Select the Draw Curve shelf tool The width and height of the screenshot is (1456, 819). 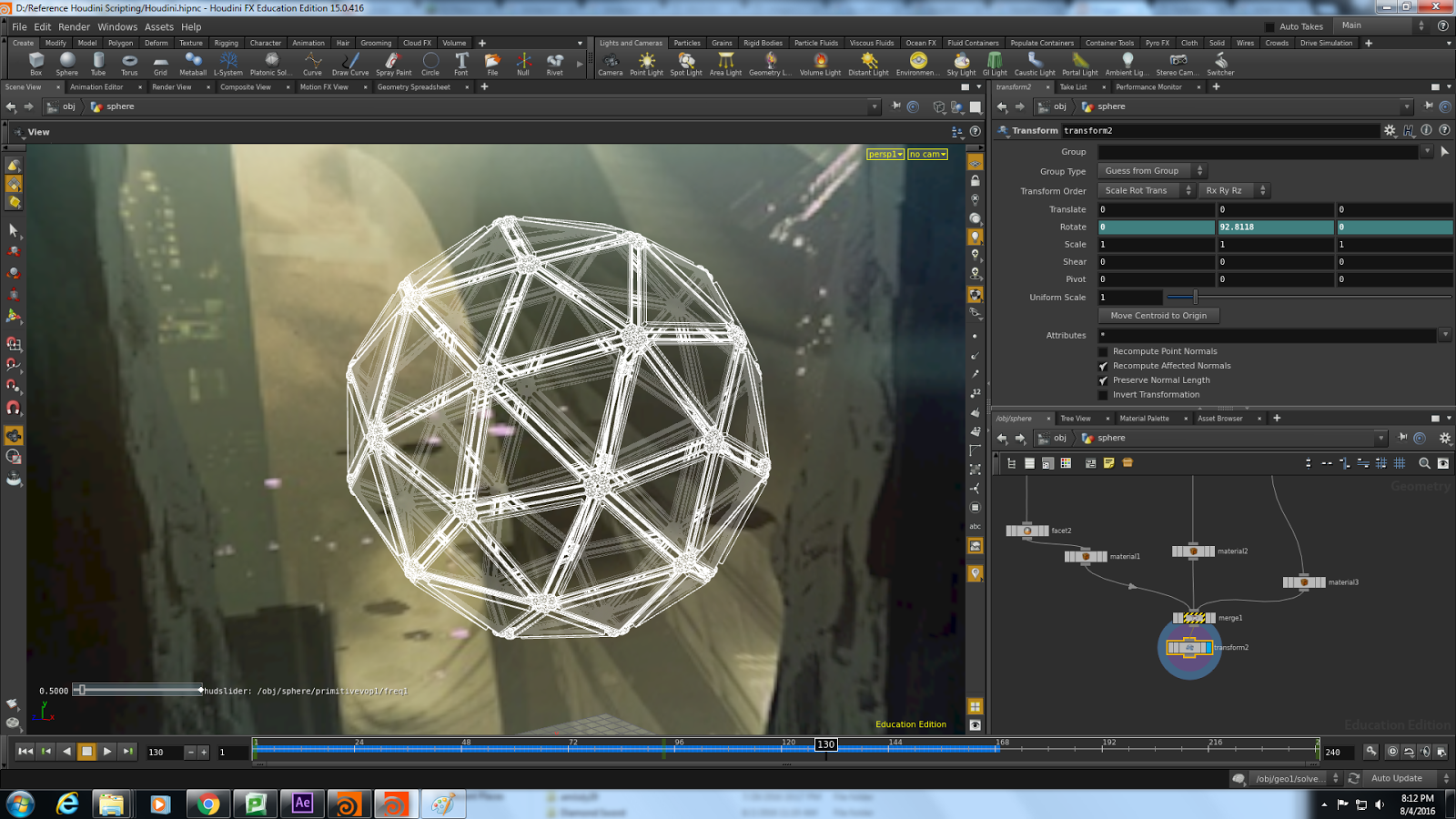349,62
